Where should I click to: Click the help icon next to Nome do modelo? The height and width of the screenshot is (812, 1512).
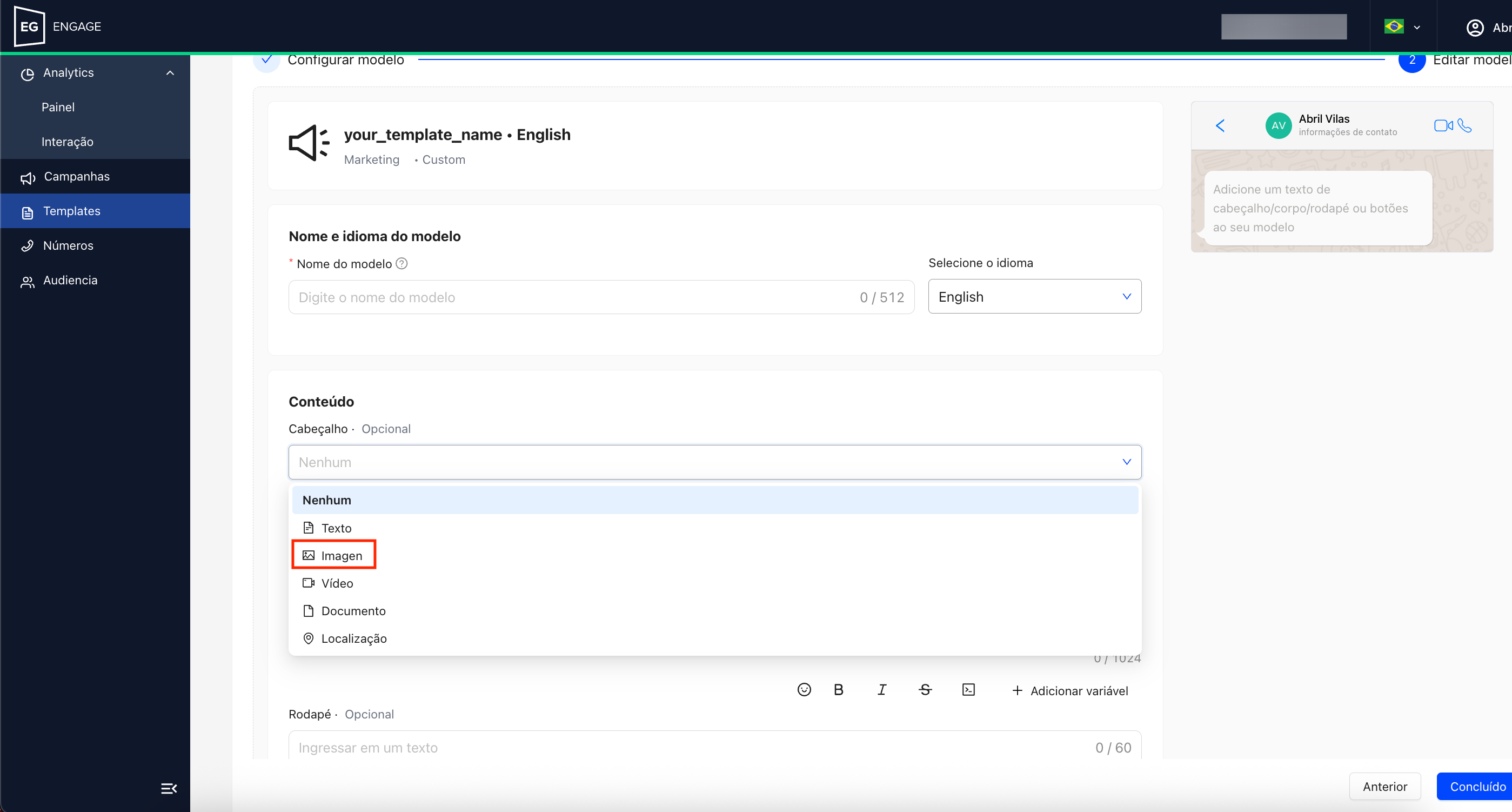pos(402,264)
